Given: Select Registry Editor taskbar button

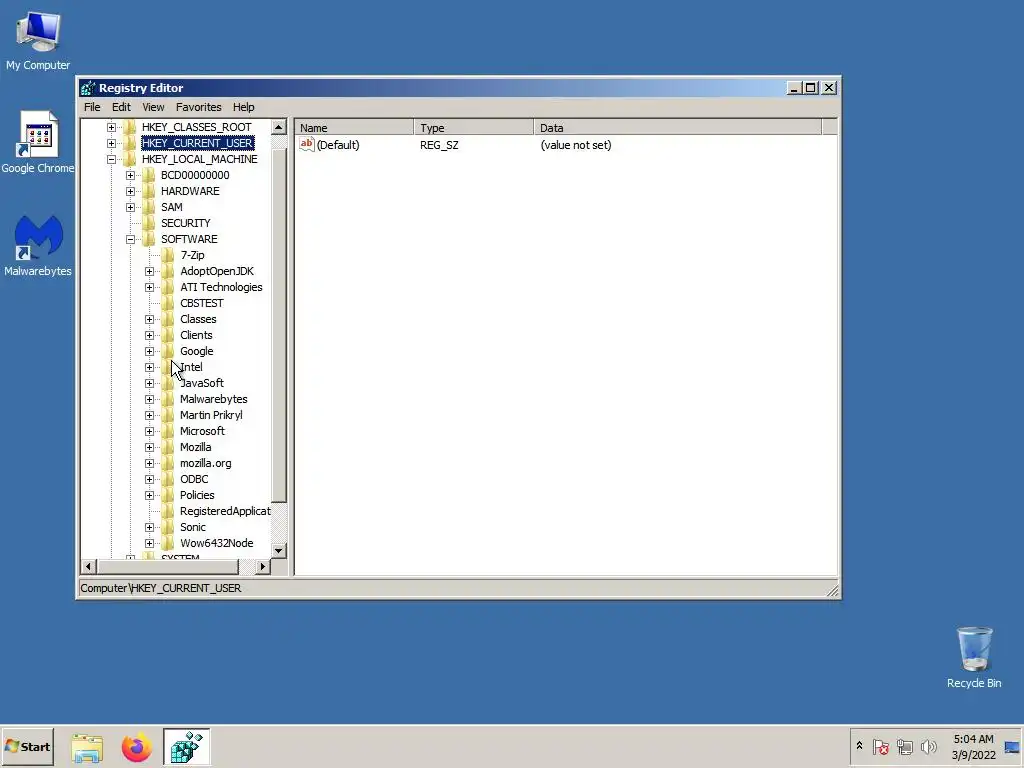Looking at the screenshot, I should 187,747.
